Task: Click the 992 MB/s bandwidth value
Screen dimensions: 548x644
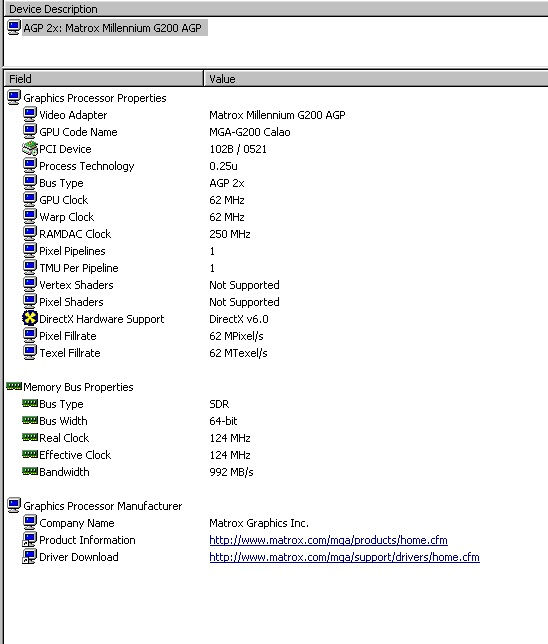Action: coord(231,472)
